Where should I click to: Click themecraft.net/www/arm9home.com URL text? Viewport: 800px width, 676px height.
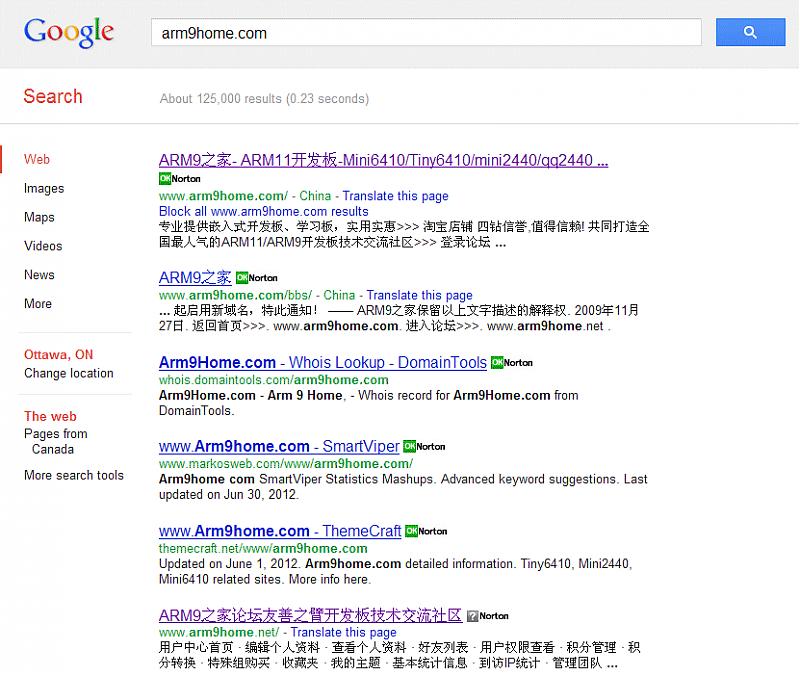click(263, 548)
